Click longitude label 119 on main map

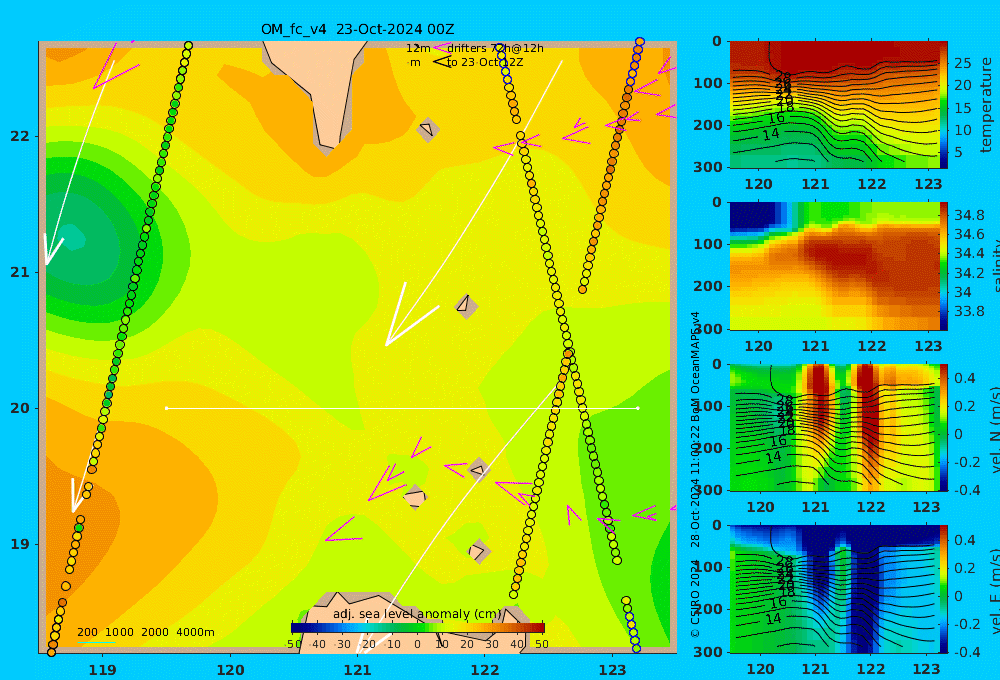coord(102,670)
